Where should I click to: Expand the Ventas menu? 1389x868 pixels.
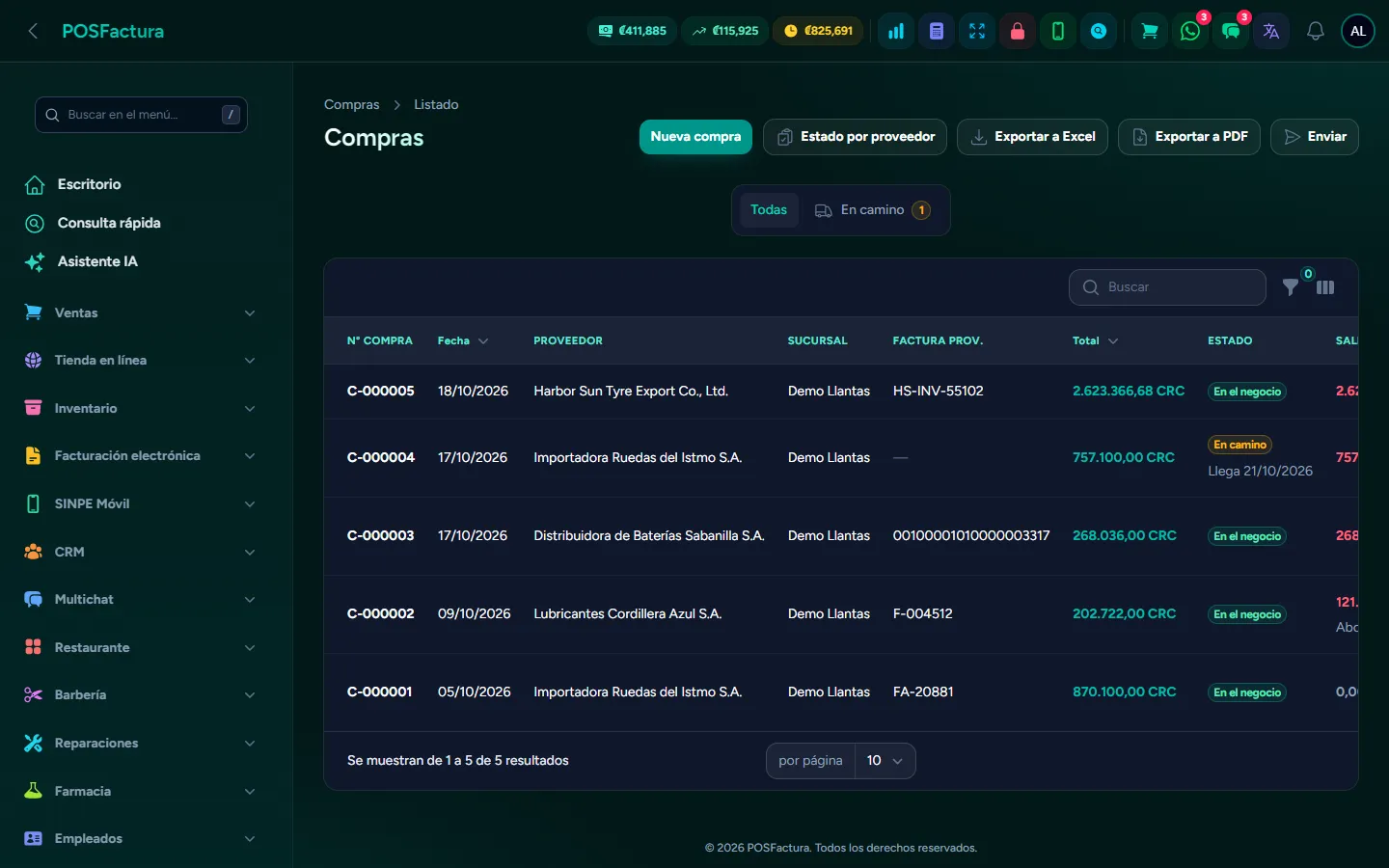(x=141, y=312)
